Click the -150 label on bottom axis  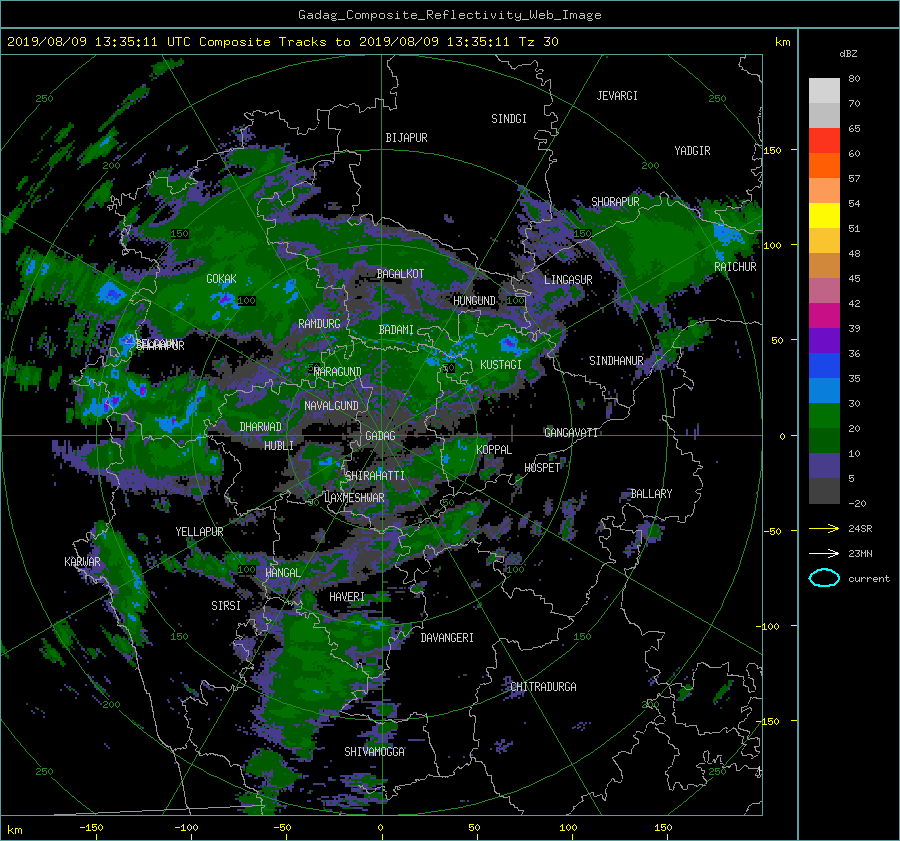coord(91,828)
